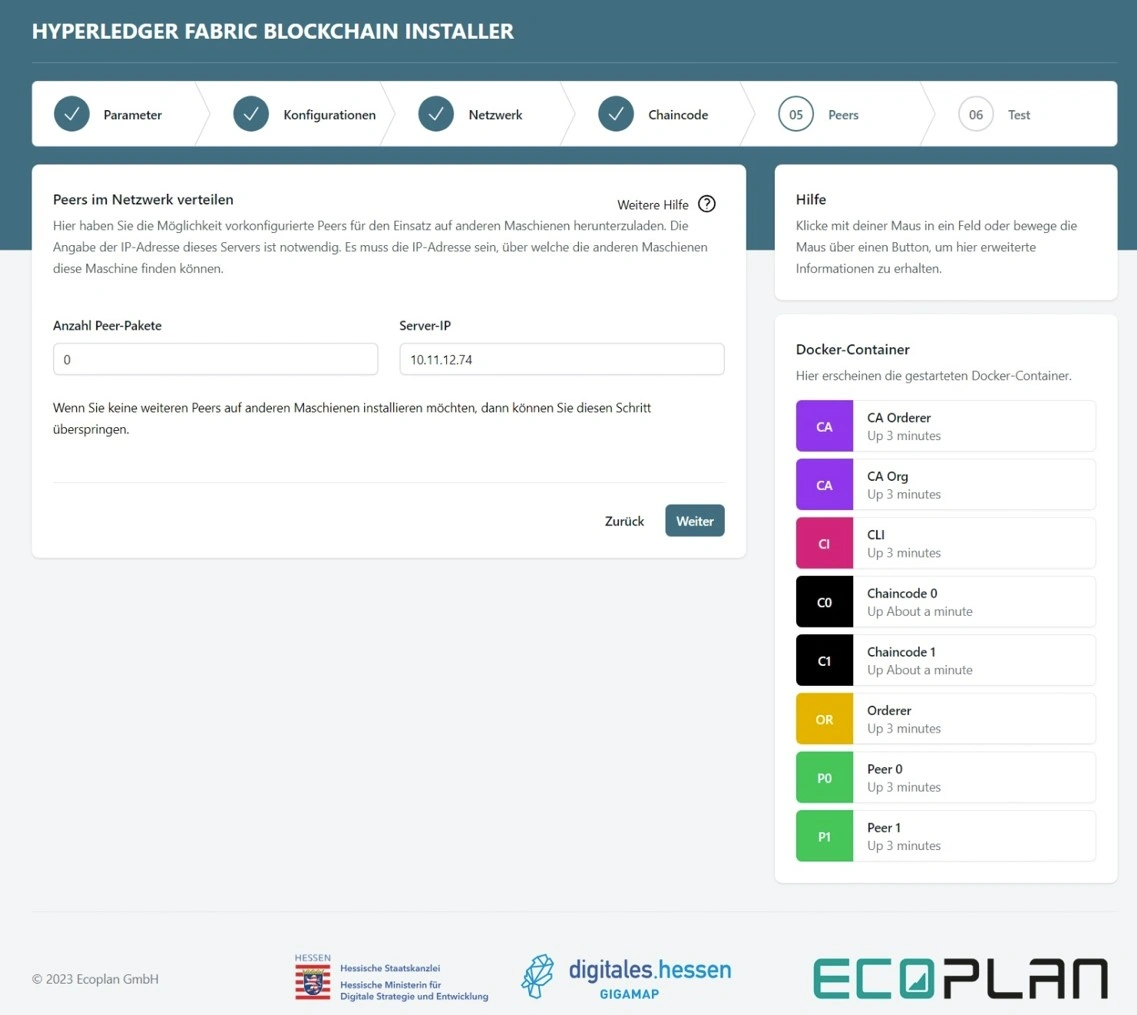Focus the Anzahl Peer-Pakete input field
The height and width of the screenshot is (1015, 1137).
tap(215, 359)
